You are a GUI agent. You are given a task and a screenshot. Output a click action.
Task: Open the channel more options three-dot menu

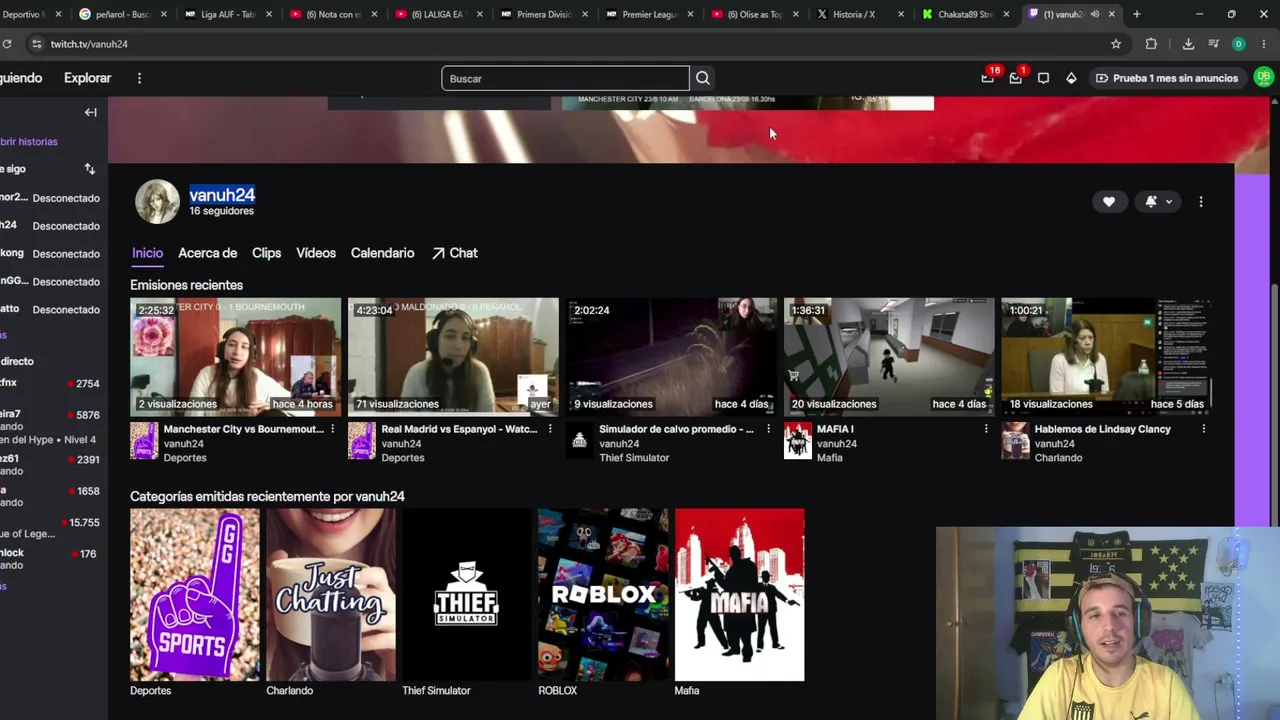pyautogui.click(x=1201, y=201)
